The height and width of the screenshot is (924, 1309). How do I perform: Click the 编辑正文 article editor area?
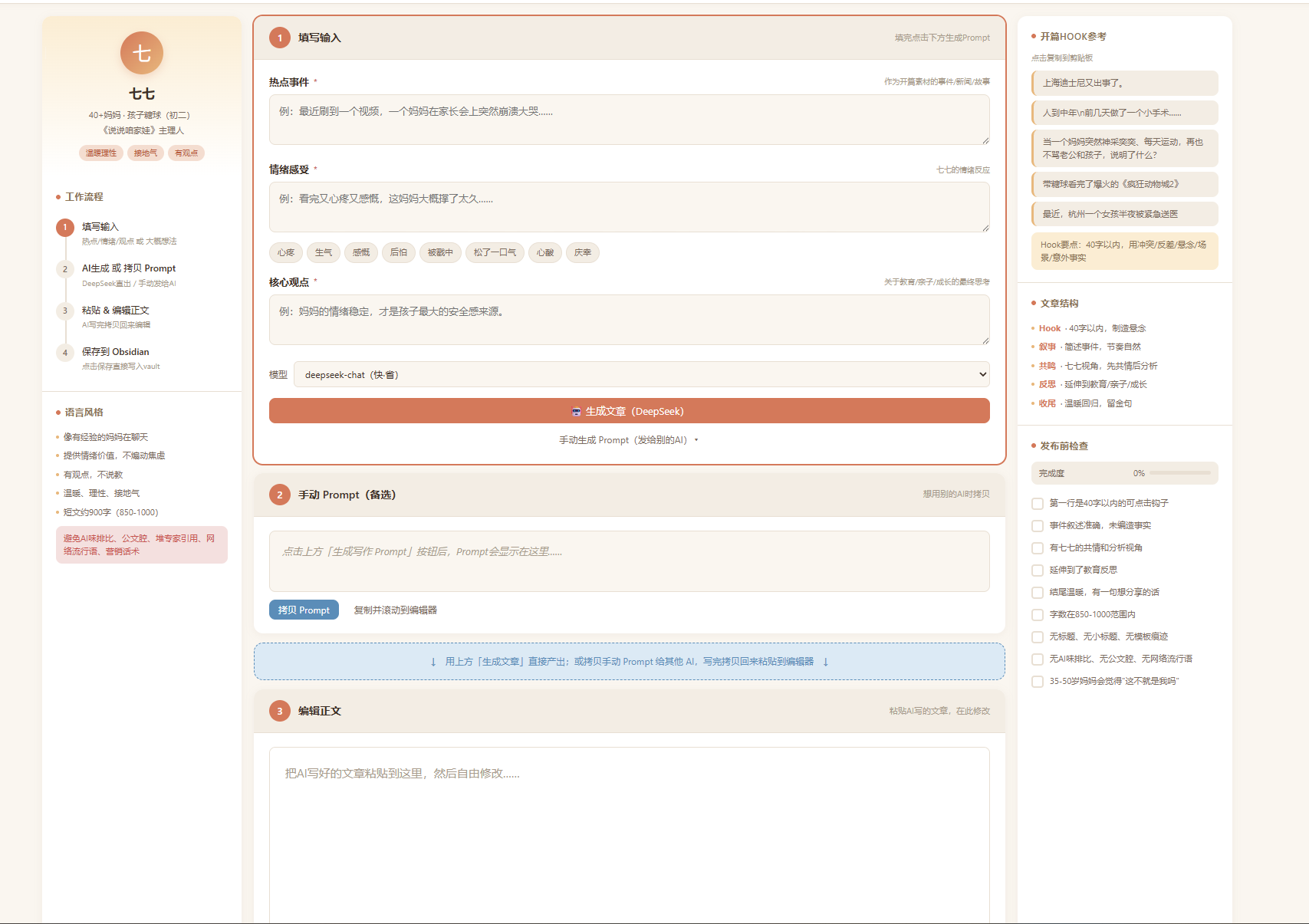coord(629,835)
